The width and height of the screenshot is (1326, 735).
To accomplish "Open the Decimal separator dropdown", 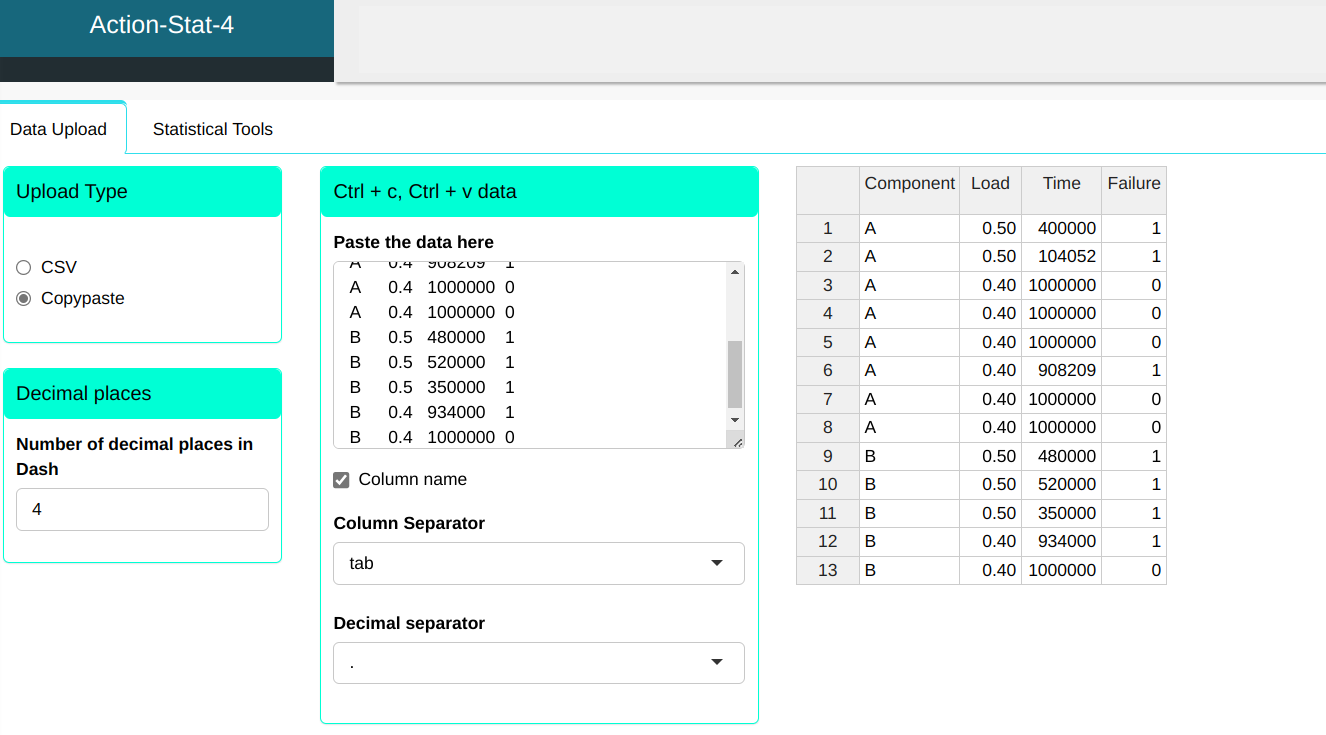I will coord(538,663).
